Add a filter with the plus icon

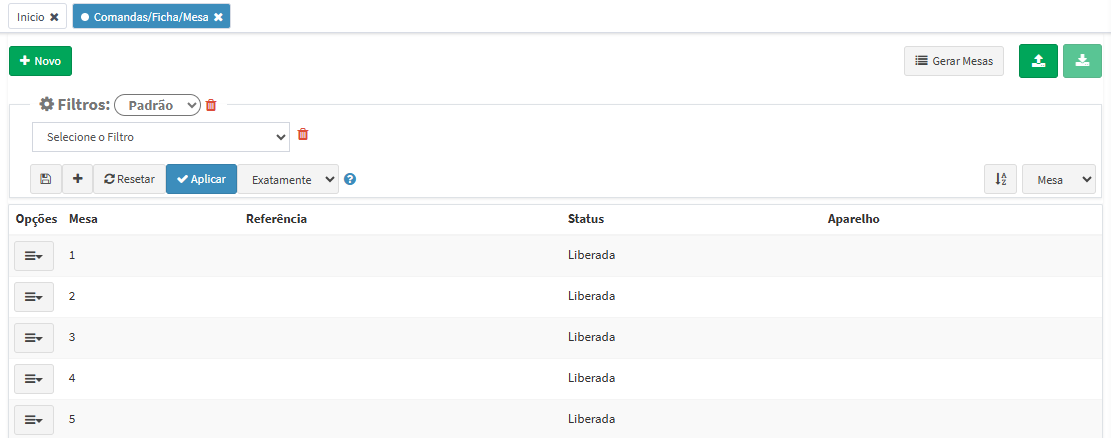(x=77, y=179)
